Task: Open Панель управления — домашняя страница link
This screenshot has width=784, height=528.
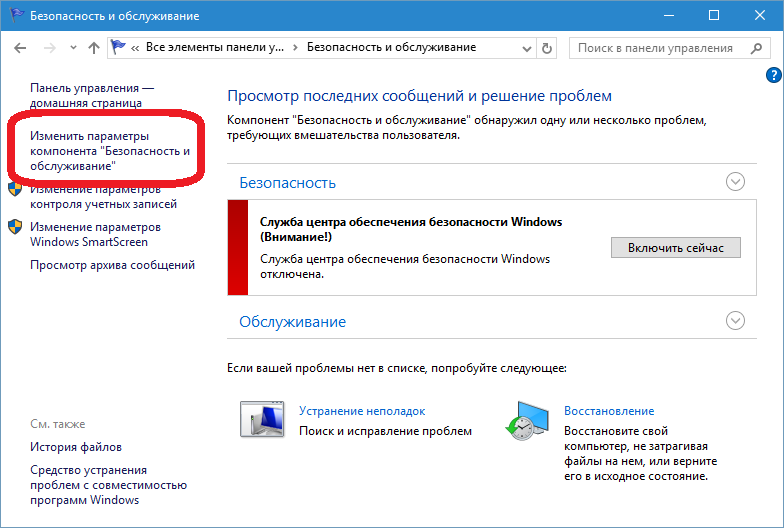Action: (92, 95)
